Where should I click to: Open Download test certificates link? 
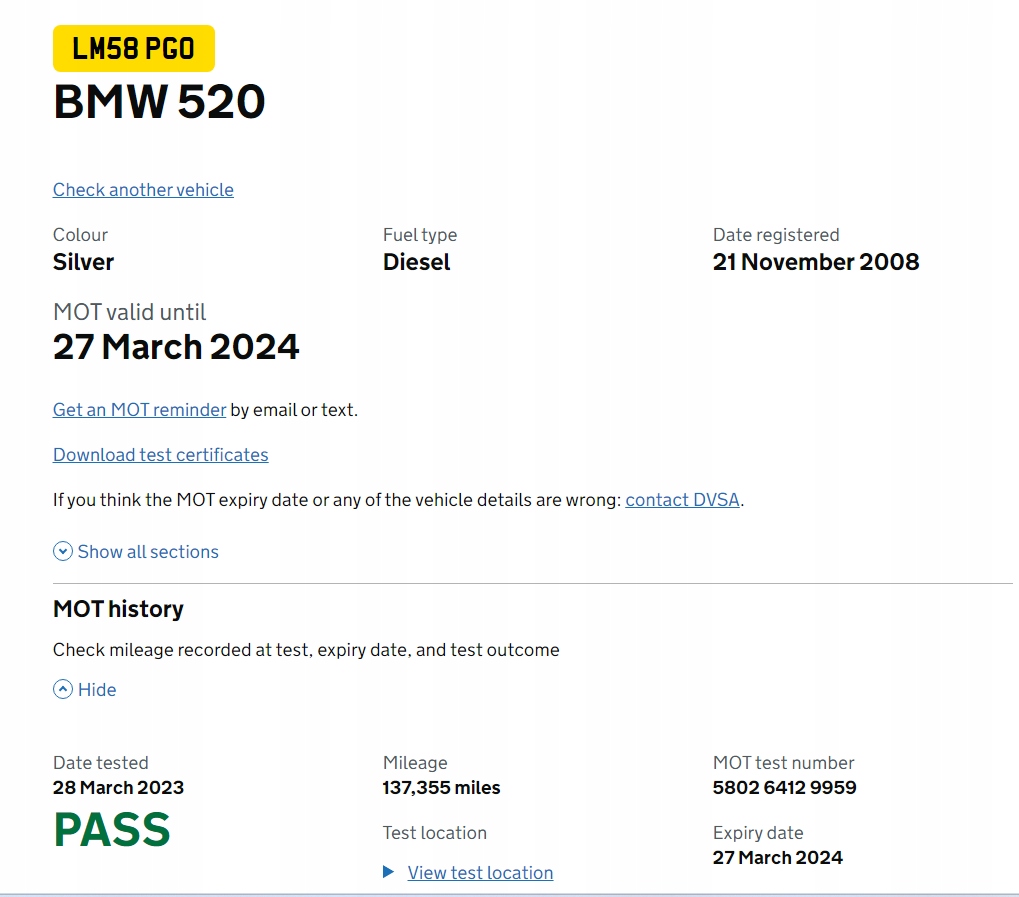[x=161, y=455]
